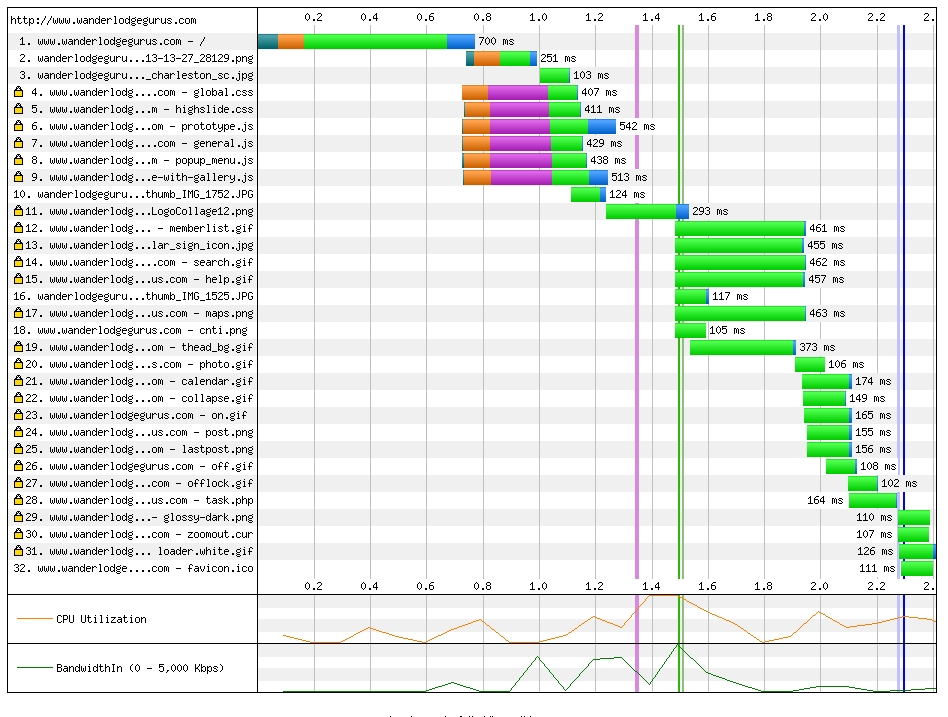948x717 pixels.
Task: Click the lock icon next to popup_menu.js
Action: (18, 160)
